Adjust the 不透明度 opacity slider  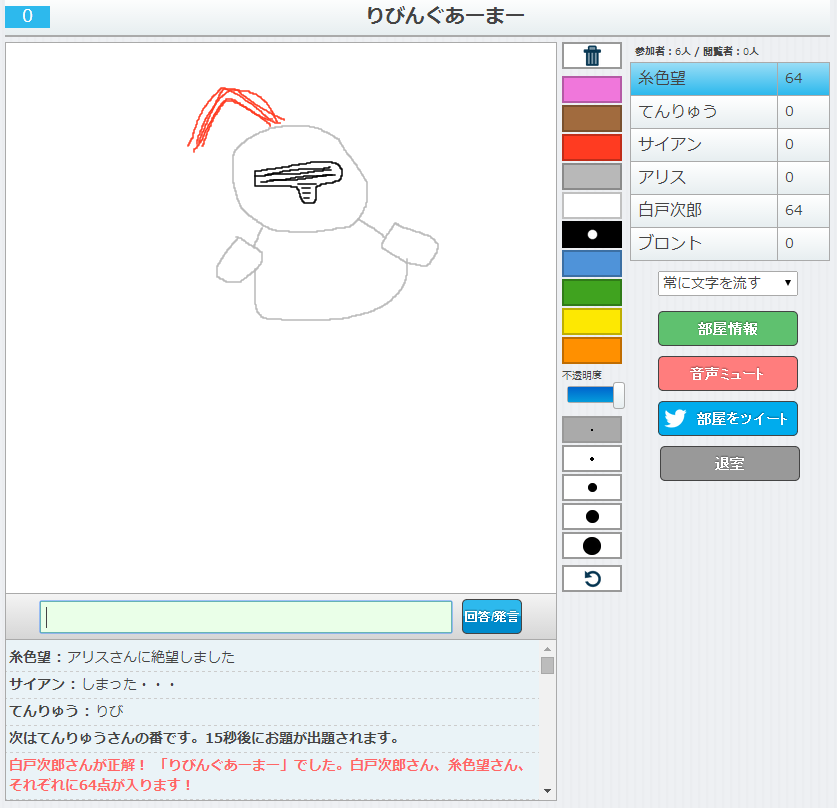595,395
